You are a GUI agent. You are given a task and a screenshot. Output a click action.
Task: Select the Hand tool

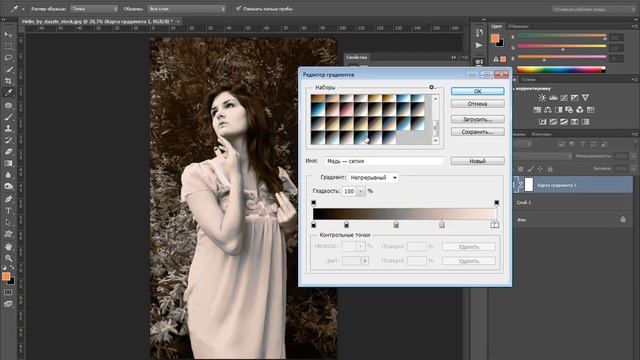click(8, 247)
